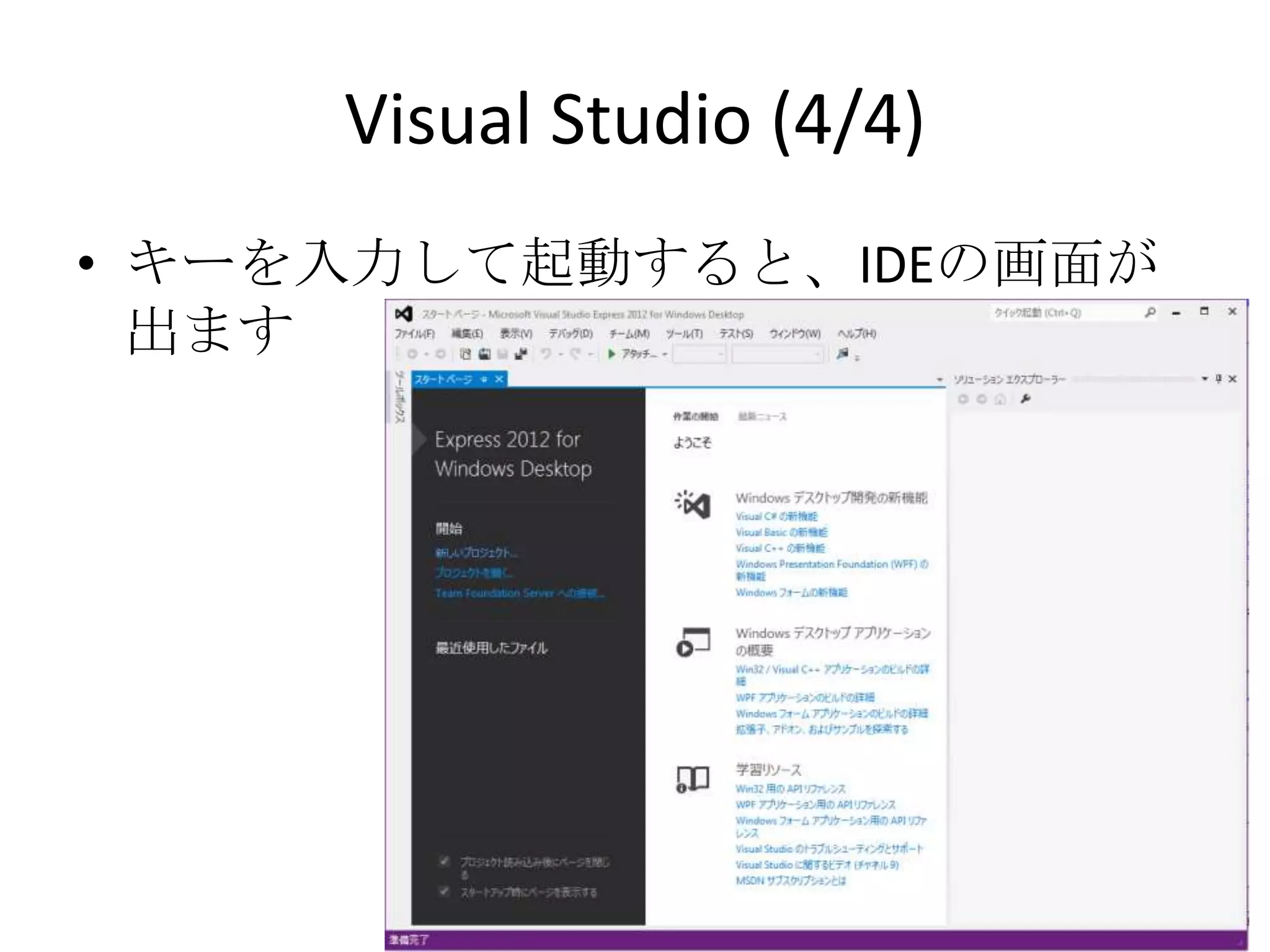Open the Redo history dropdown arrow
1270x952 pixels.
590,355
